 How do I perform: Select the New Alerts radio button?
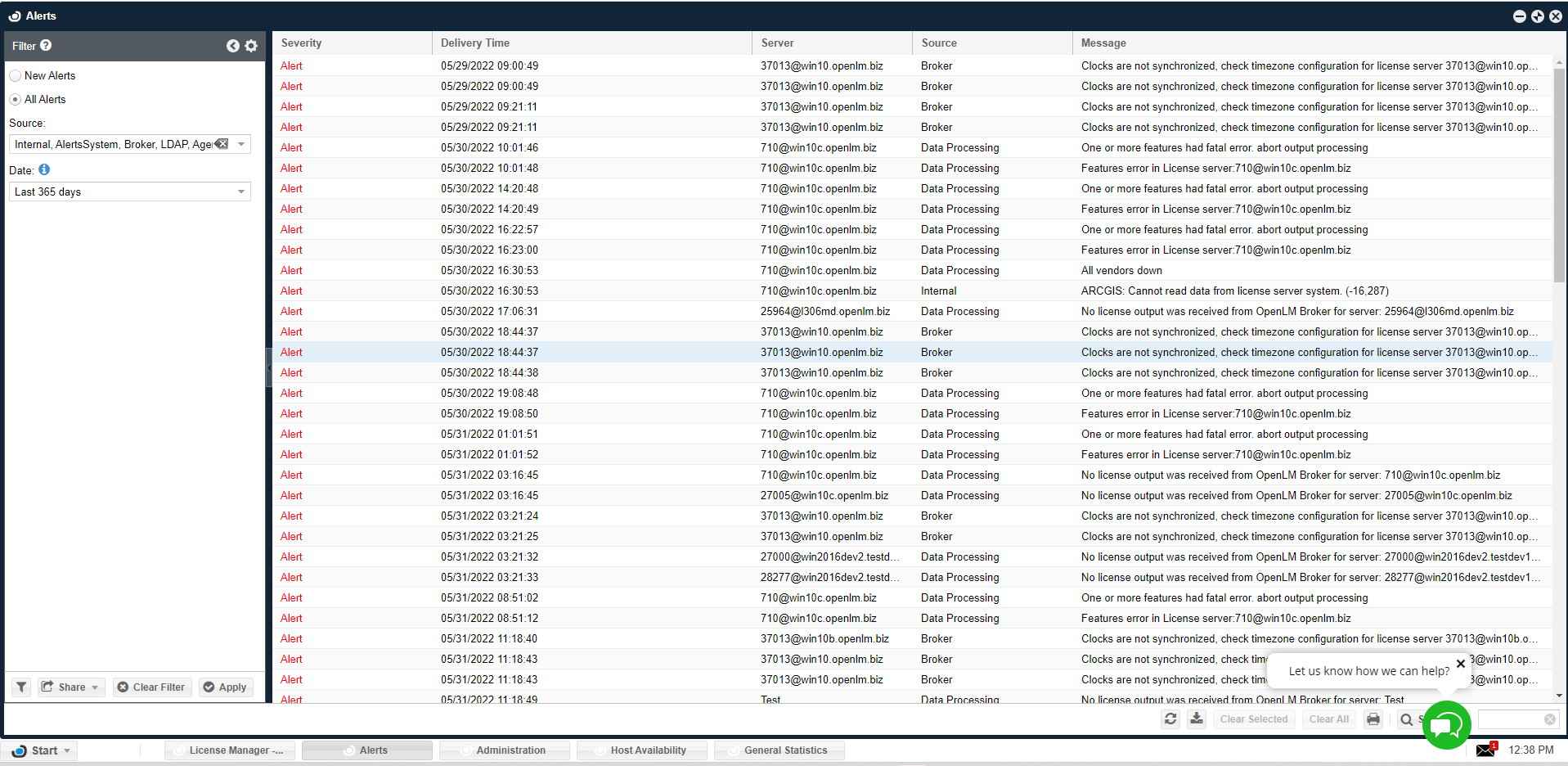pyautogui.click(x=16, y=76)
